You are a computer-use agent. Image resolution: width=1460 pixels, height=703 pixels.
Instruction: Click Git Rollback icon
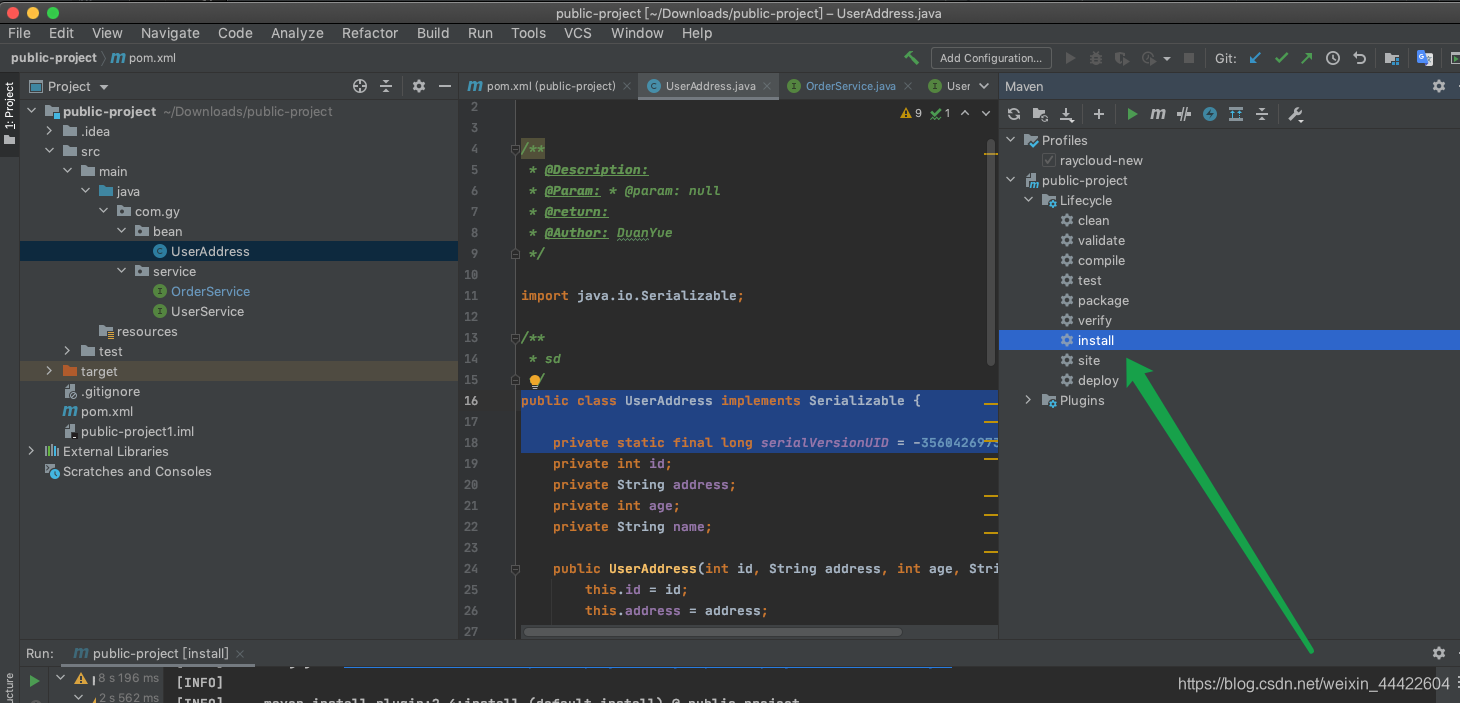point(1359,58)
